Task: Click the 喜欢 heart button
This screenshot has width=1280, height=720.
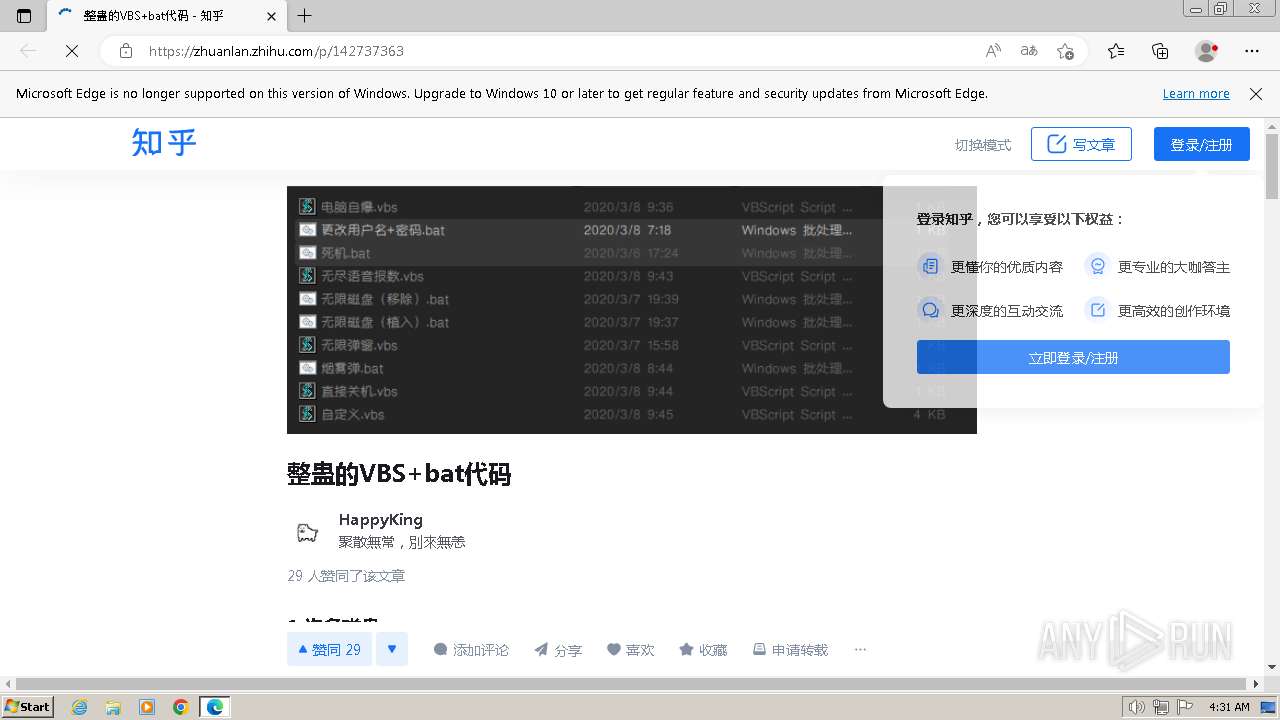Action: [631, 650]
